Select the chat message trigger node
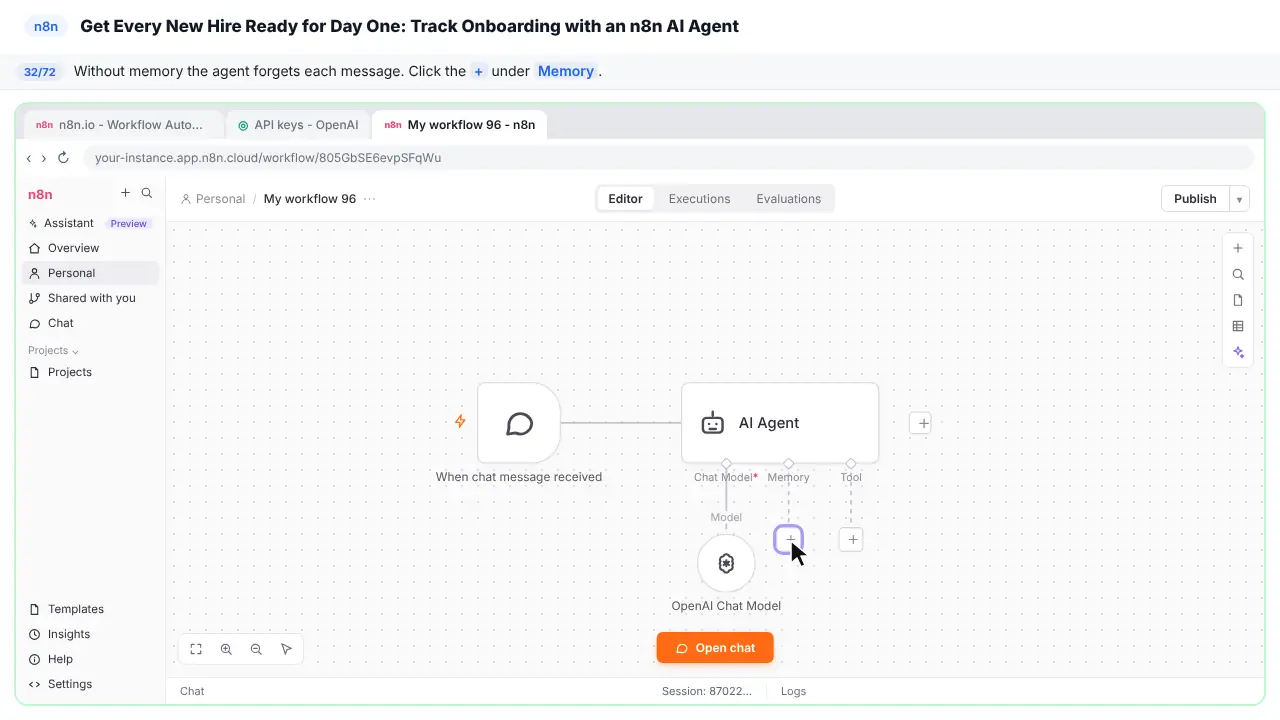1280x720 pixels. point(519,423)
